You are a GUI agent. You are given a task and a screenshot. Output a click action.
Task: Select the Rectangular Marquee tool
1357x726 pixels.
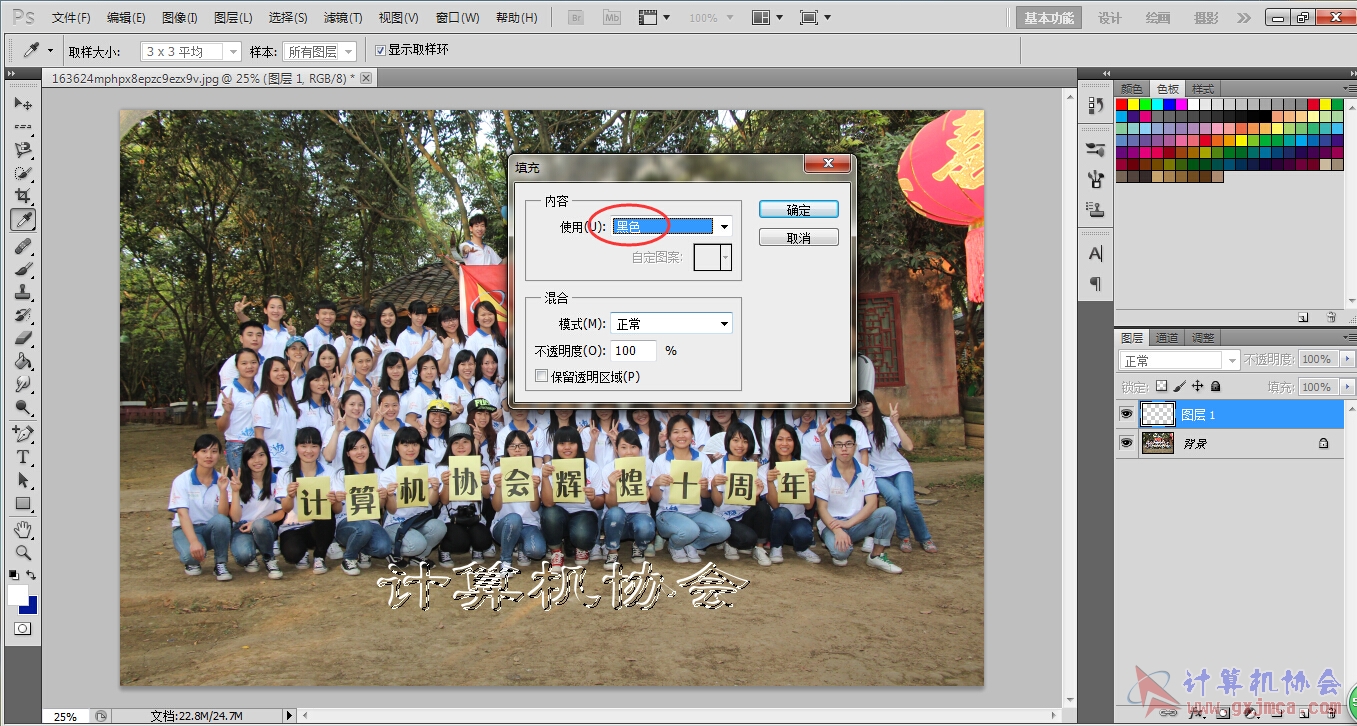[x=23, y=127]
